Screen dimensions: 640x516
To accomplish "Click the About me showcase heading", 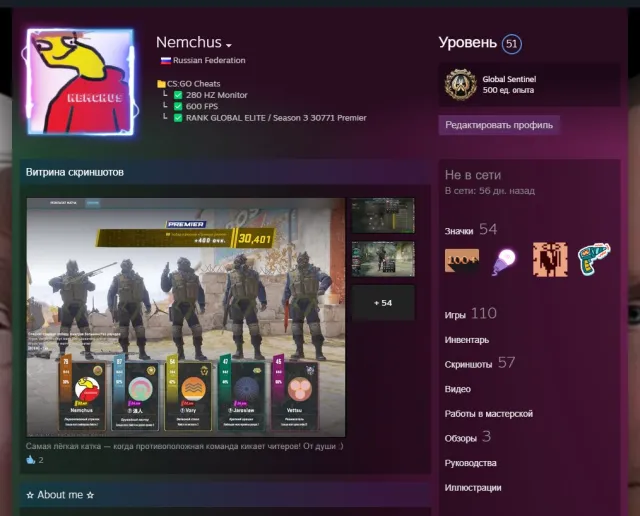I will (60, 495).
